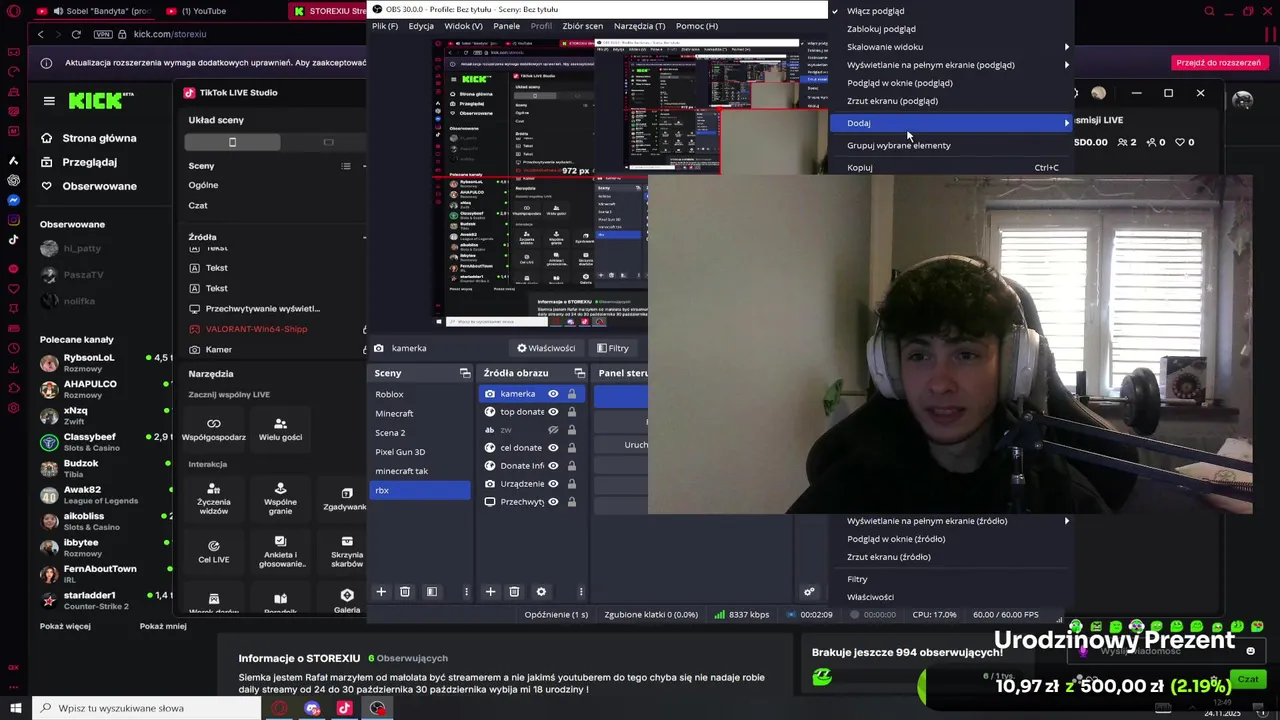This screenshot has width=1280, height=720.
Task: Toggle visibility of Urządzenie source
Action: coord(553,484)
